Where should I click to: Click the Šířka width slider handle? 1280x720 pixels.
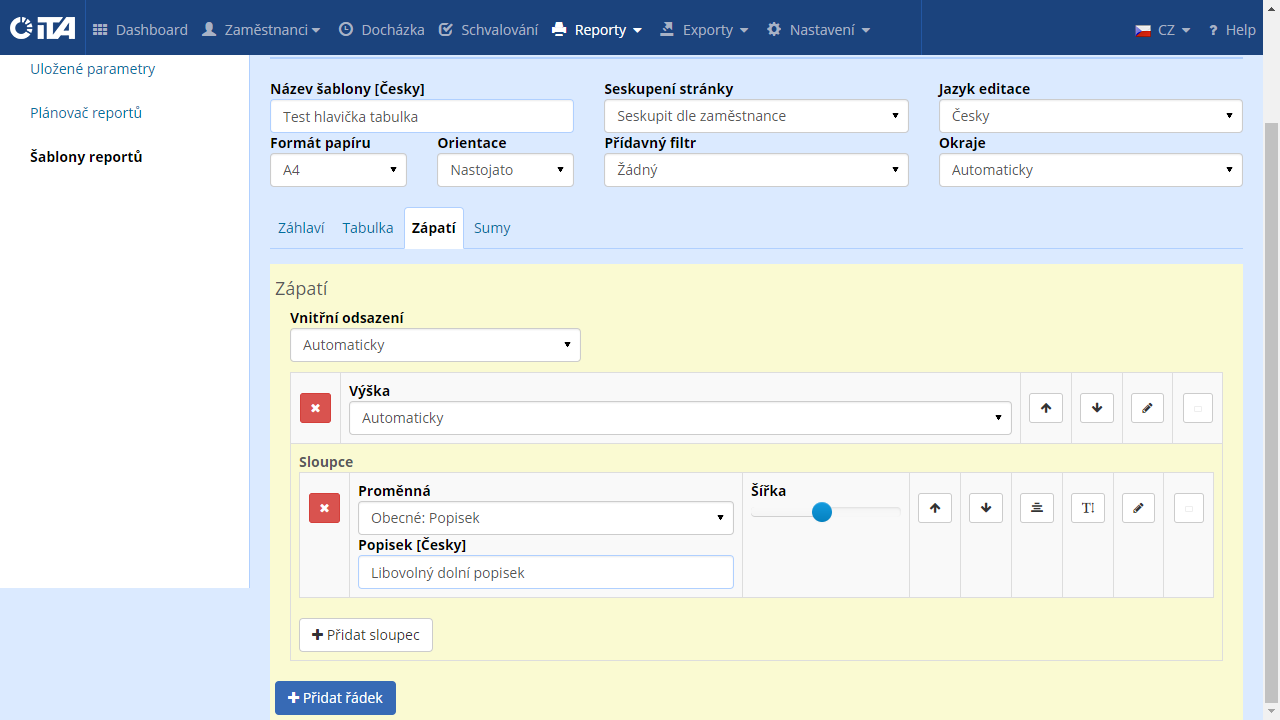(x=822, y=512)
